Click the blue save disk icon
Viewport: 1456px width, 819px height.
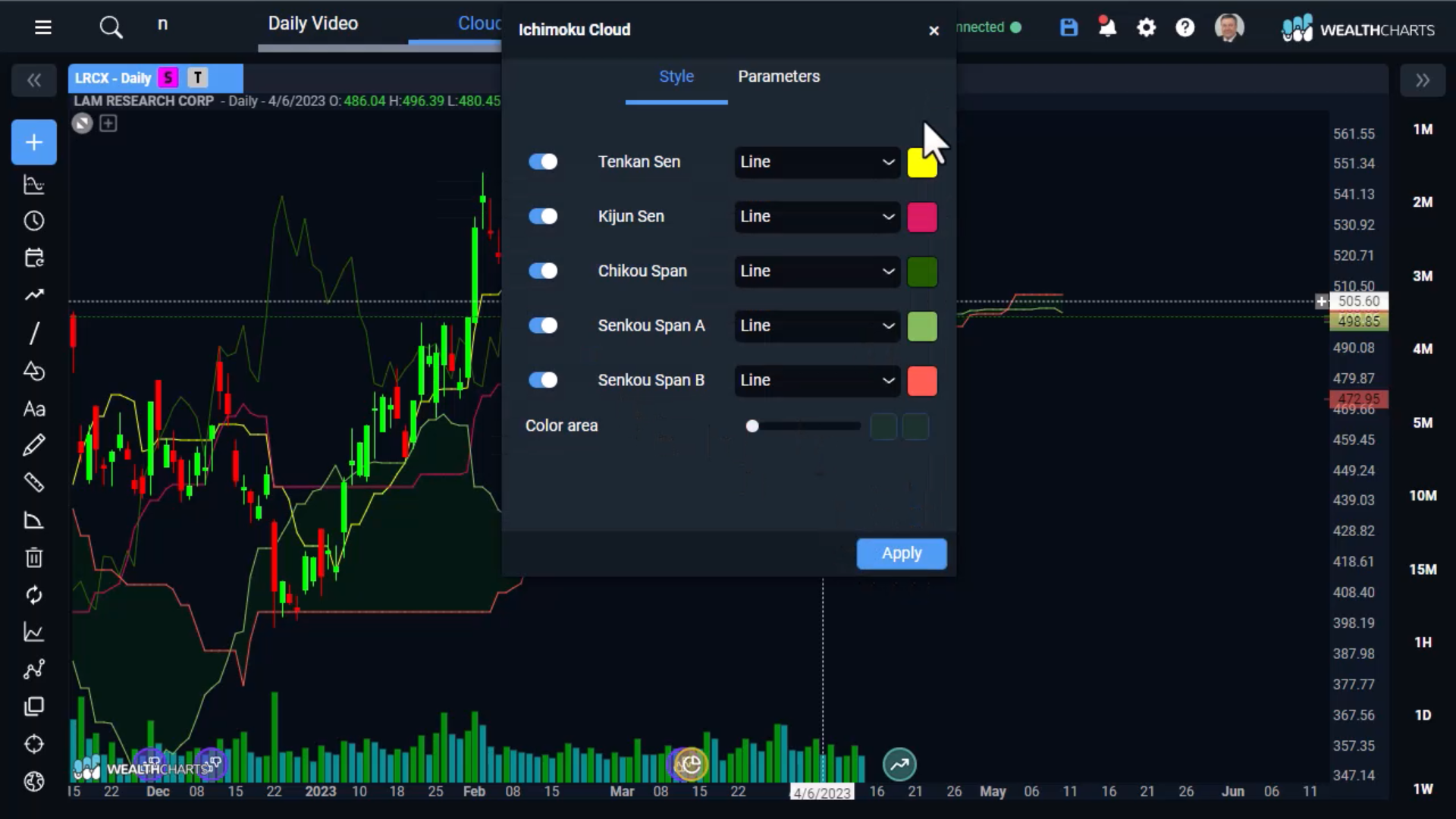1068,28
